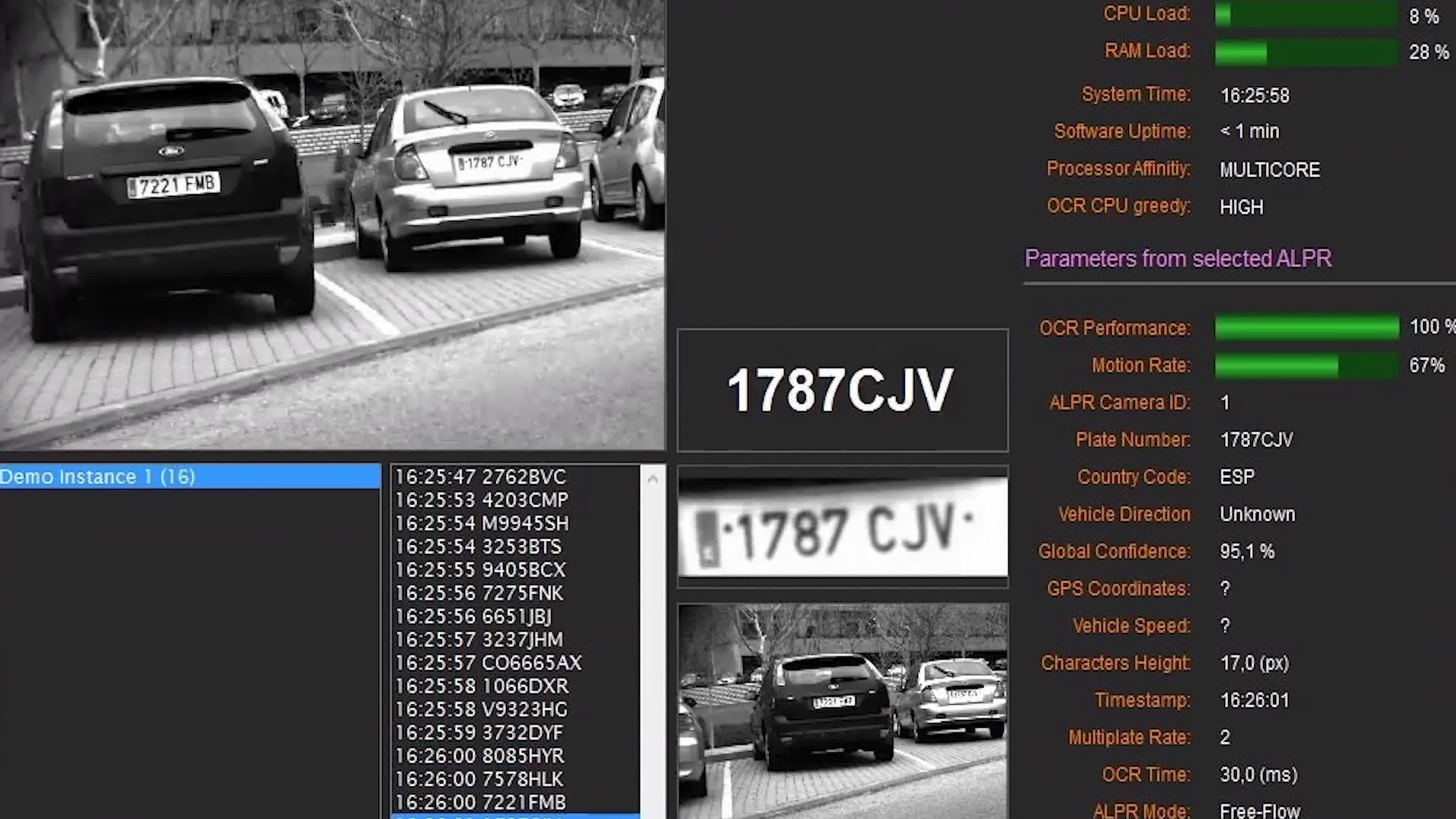
Task: Open the 7275FNK plate detection
Action: (x=479, y=593)
